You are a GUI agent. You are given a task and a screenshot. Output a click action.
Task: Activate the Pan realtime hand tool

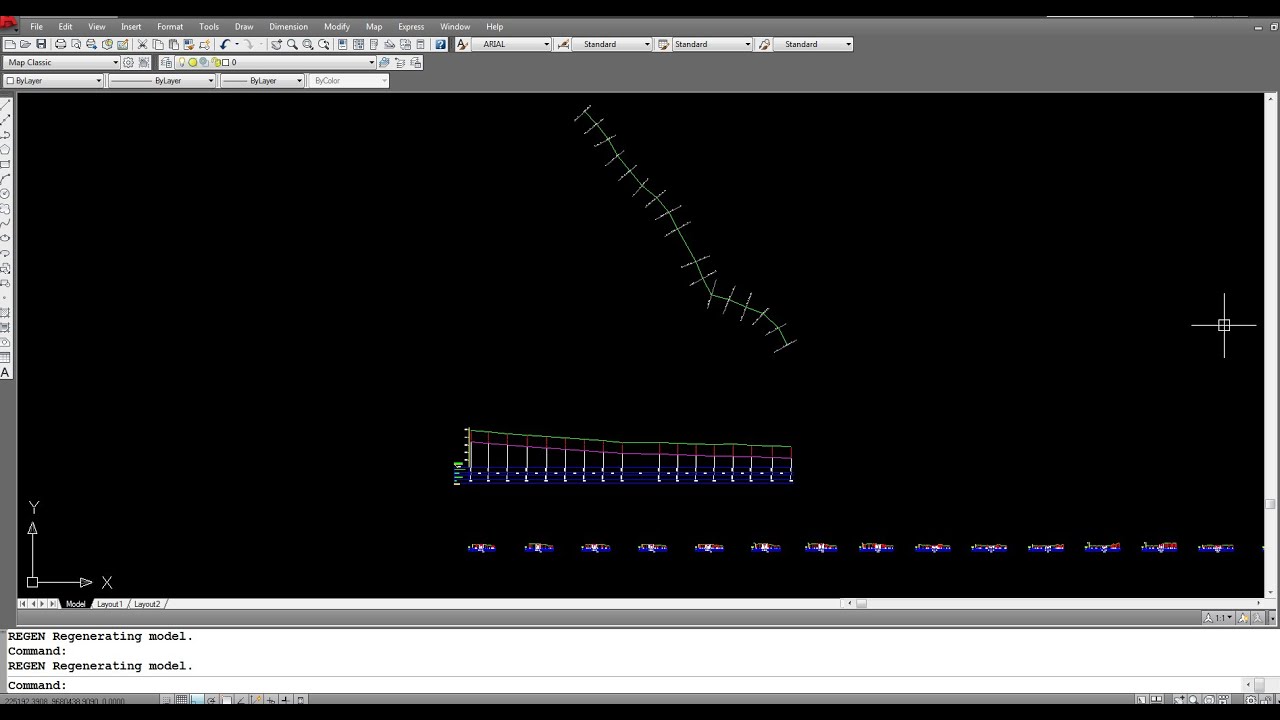pyautogui.click(x=276, y=44)
